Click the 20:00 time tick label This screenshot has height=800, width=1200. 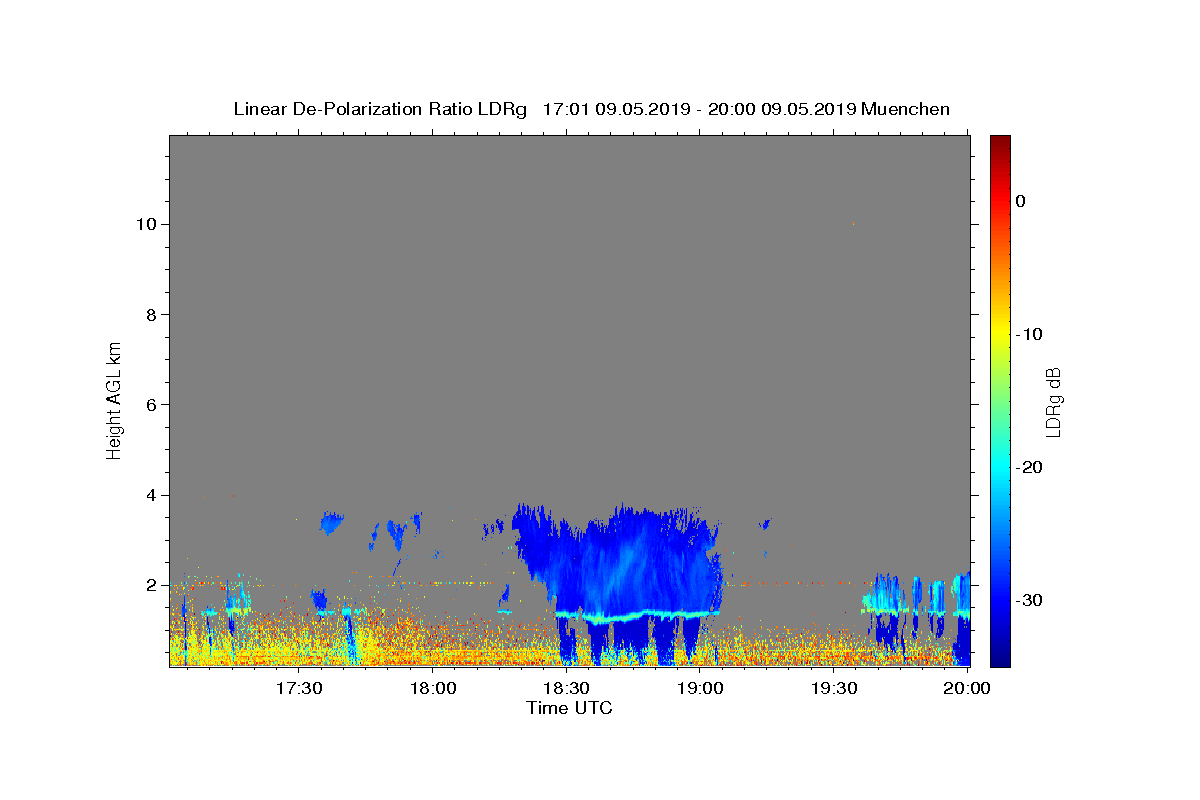(967, 689)
